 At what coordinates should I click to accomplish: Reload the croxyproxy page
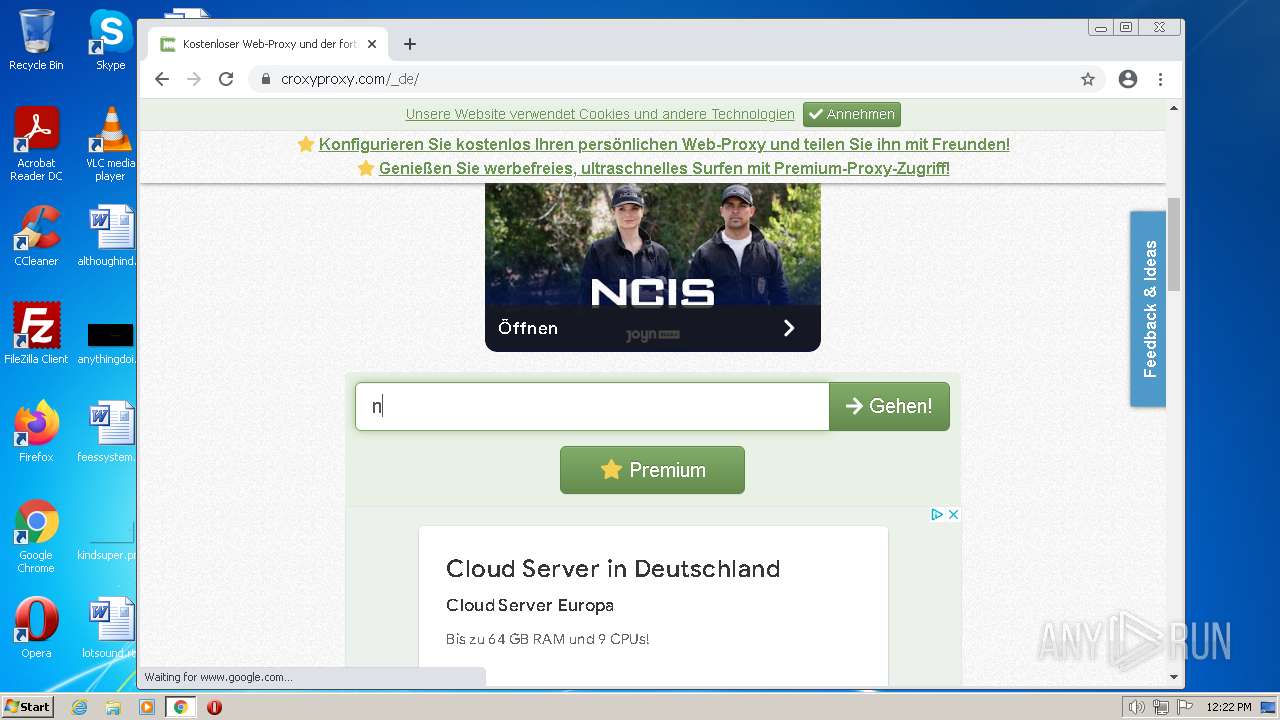point(226,79)
